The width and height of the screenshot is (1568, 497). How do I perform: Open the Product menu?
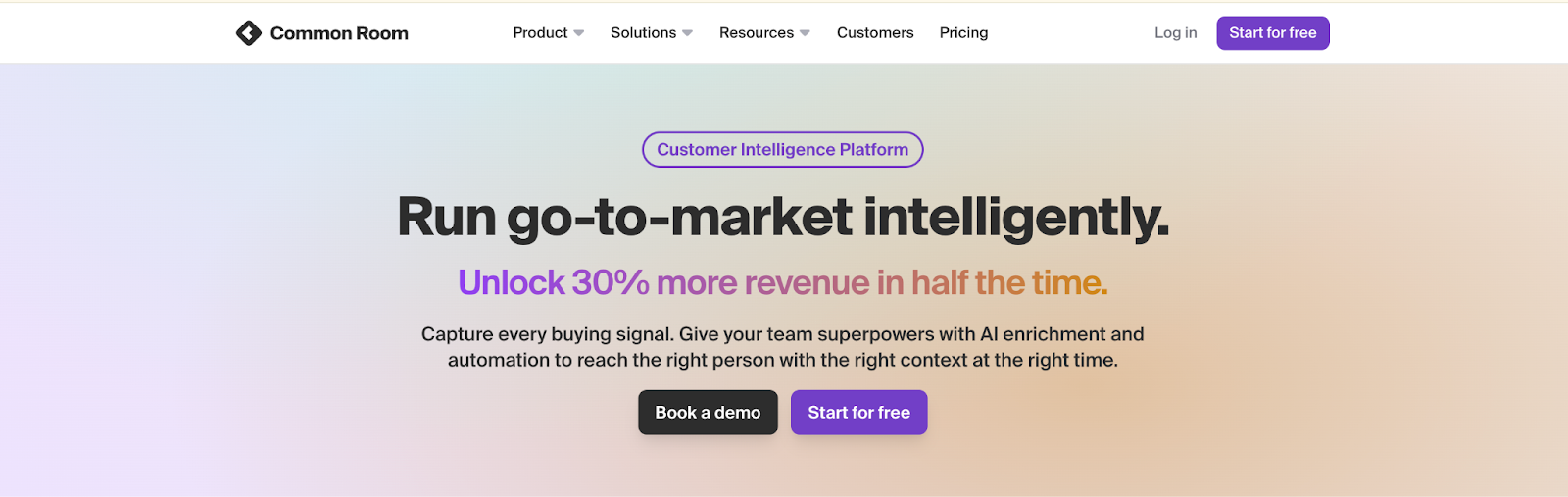[x=540, y=33]
